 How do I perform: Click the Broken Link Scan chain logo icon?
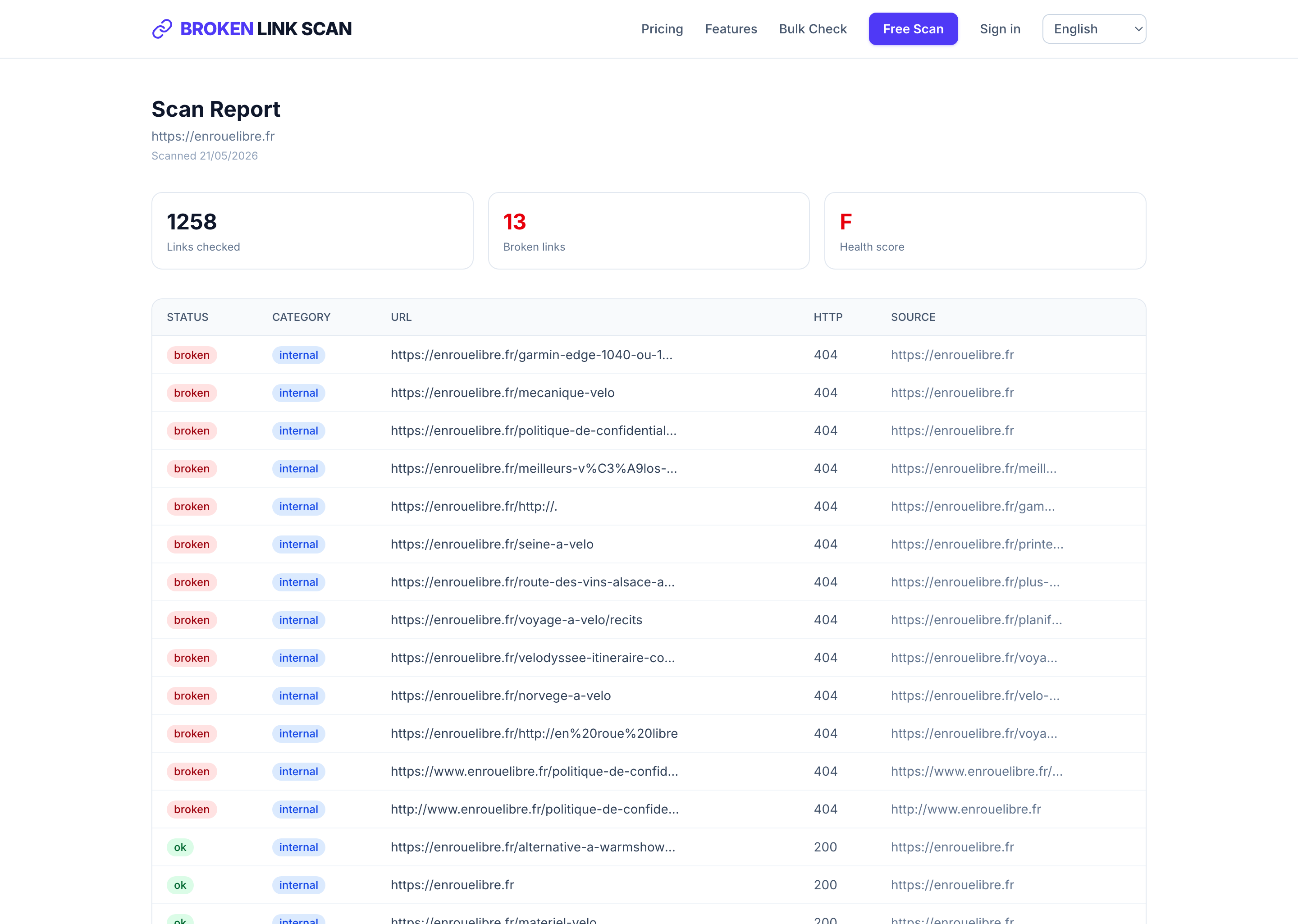pos(162,29)
